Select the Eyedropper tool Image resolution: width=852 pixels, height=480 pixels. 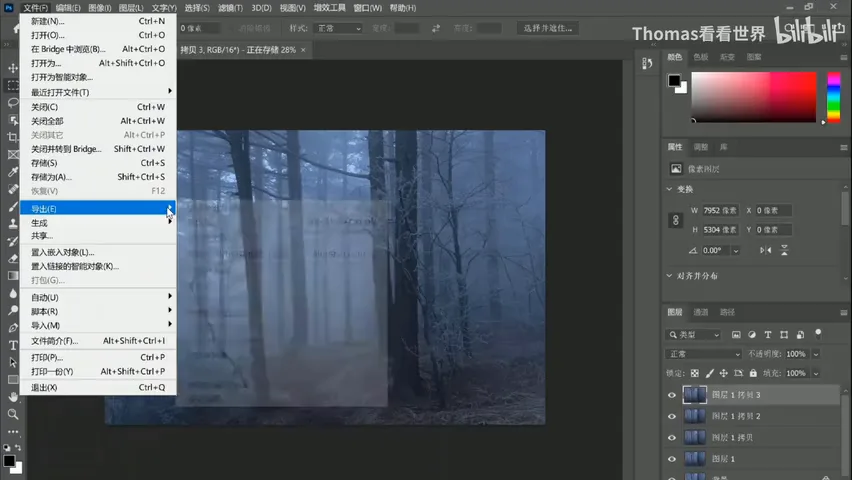pyautogui.click(x=12, y=172)
